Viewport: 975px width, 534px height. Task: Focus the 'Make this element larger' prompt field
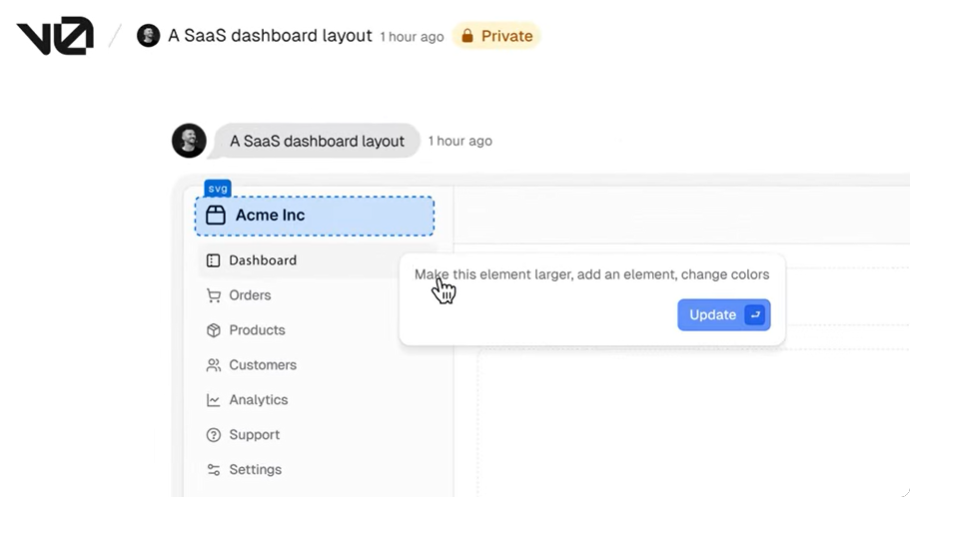(591, 274)
